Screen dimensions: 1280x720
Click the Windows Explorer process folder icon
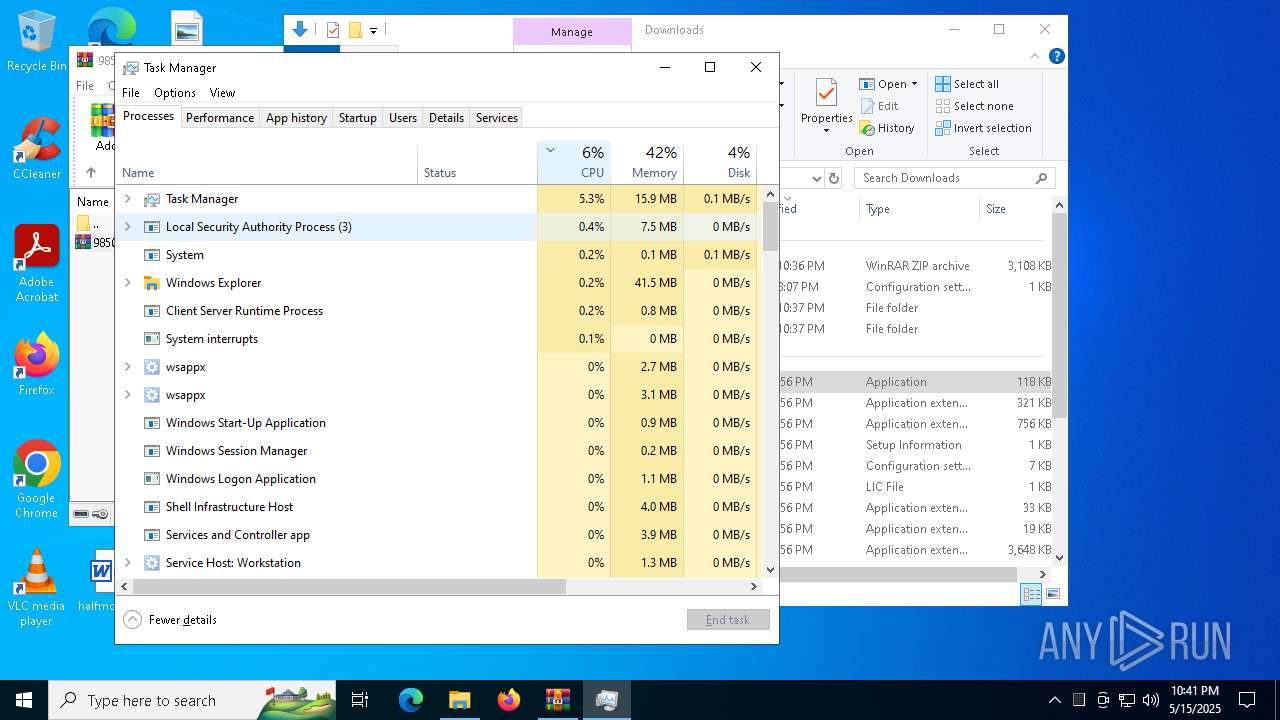click(152, 283)
